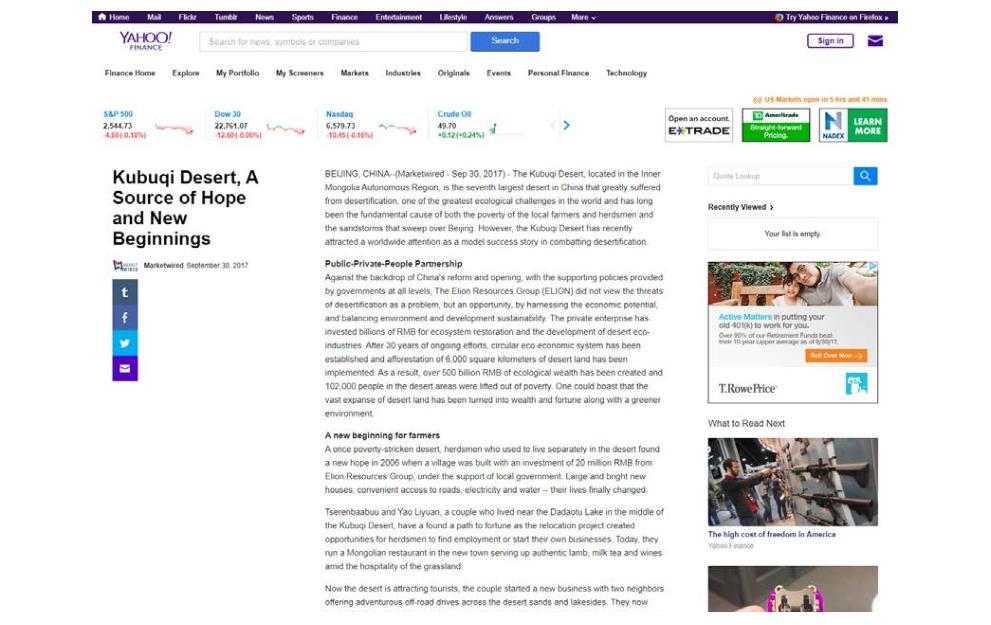Open the Originals tab
991x625 pixels.
click(454, 73)
